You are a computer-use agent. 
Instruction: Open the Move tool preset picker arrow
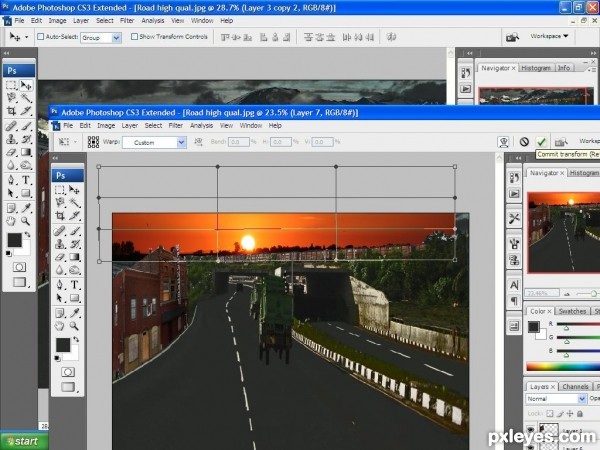[26, 37]
